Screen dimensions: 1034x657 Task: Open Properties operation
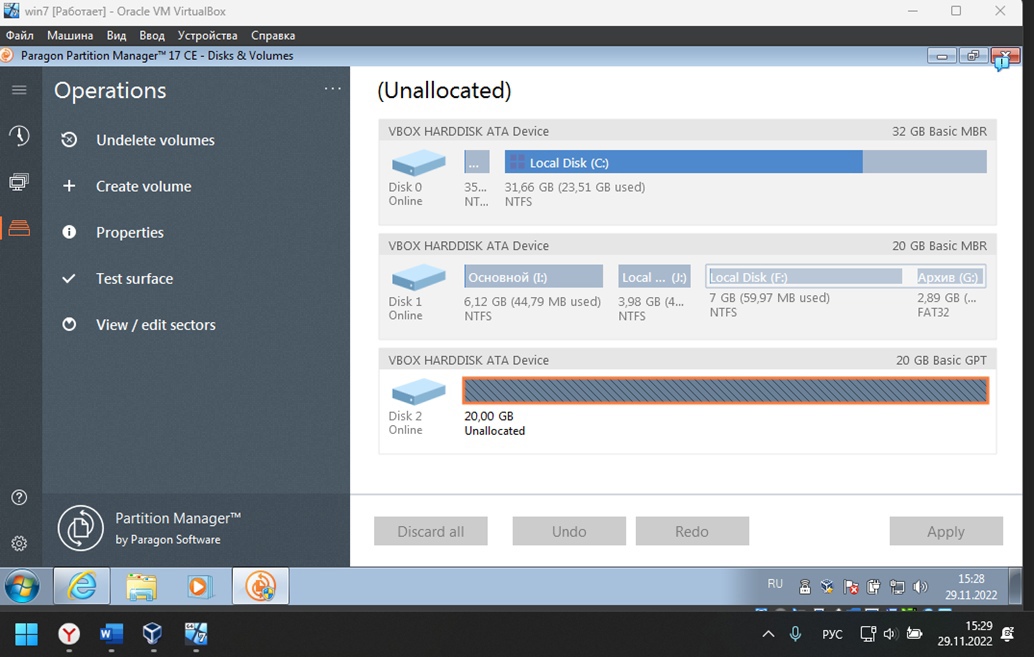coord(130,232)
